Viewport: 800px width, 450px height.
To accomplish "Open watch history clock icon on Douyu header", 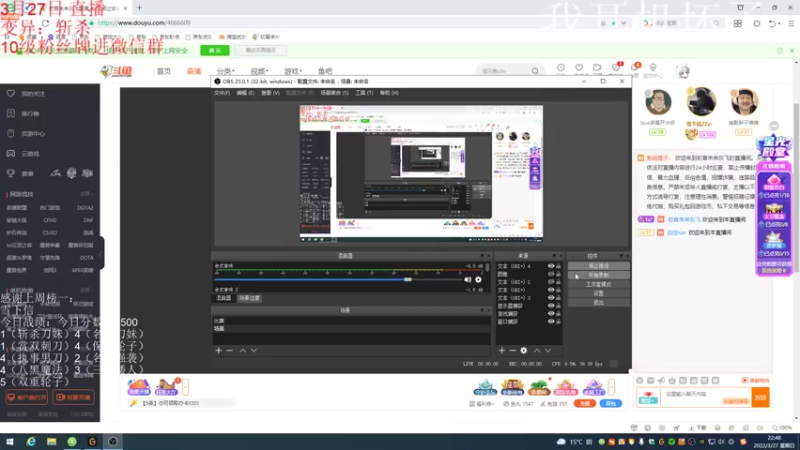I will pyautogui.click(x=560, y=67).
